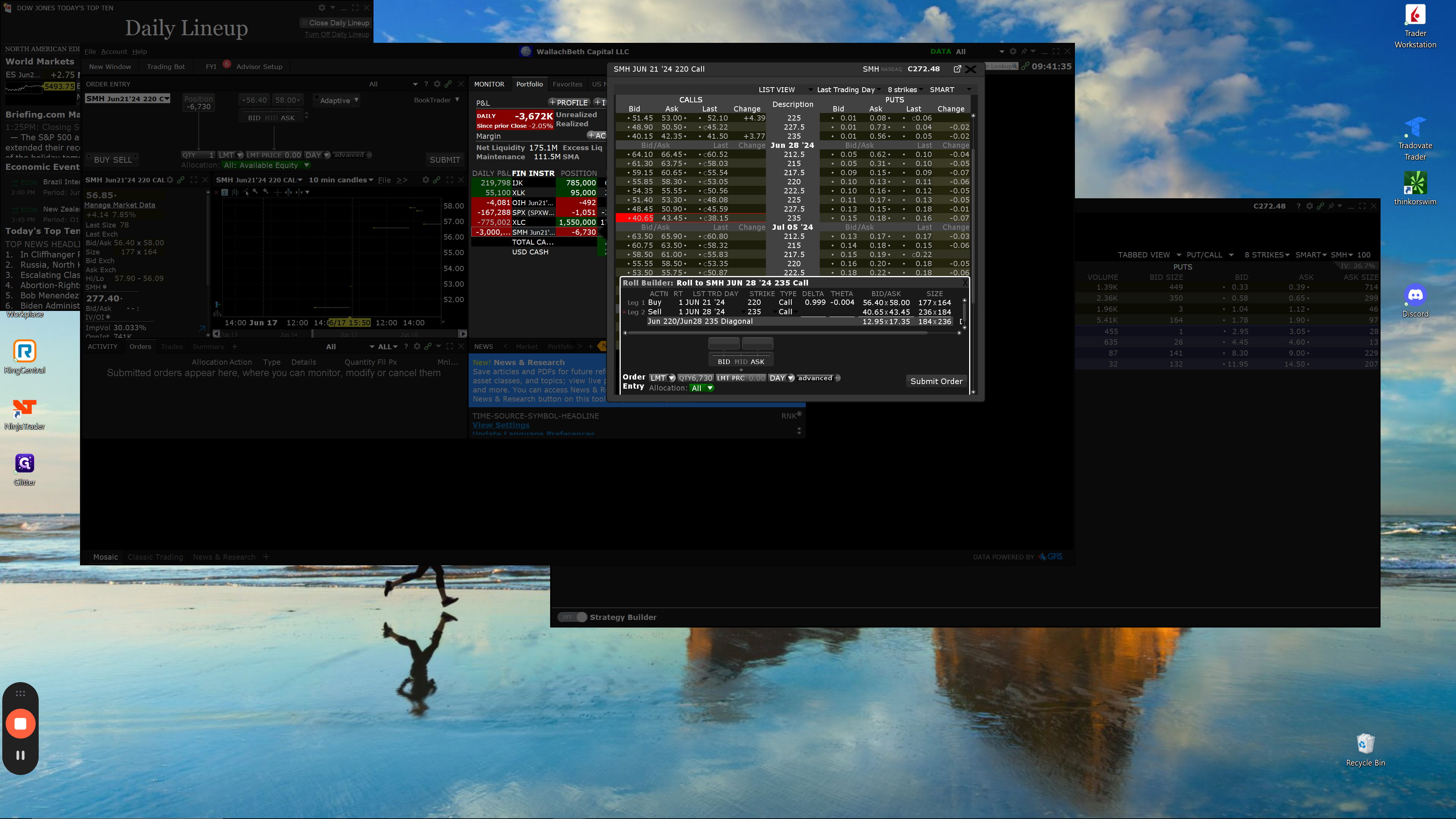Image resolution: width=1456 pixels, height=819 pixels.
Task: Pop out the SMH option chain window
Action: 957,69
